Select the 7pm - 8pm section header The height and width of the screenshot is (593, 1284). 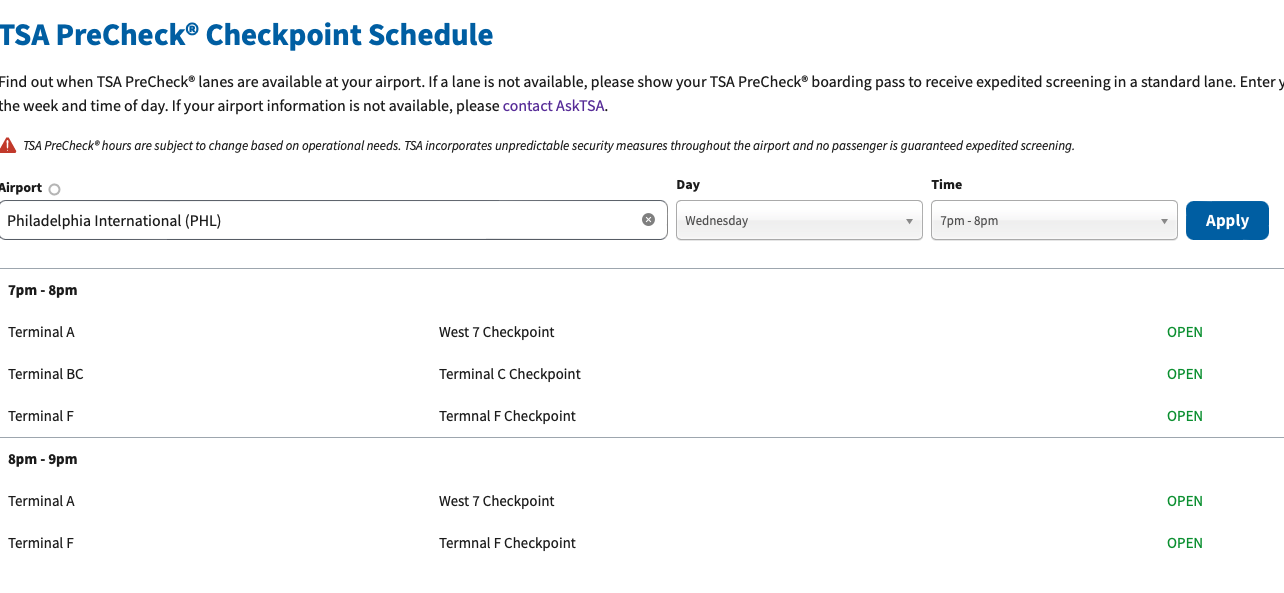(42, 290)
